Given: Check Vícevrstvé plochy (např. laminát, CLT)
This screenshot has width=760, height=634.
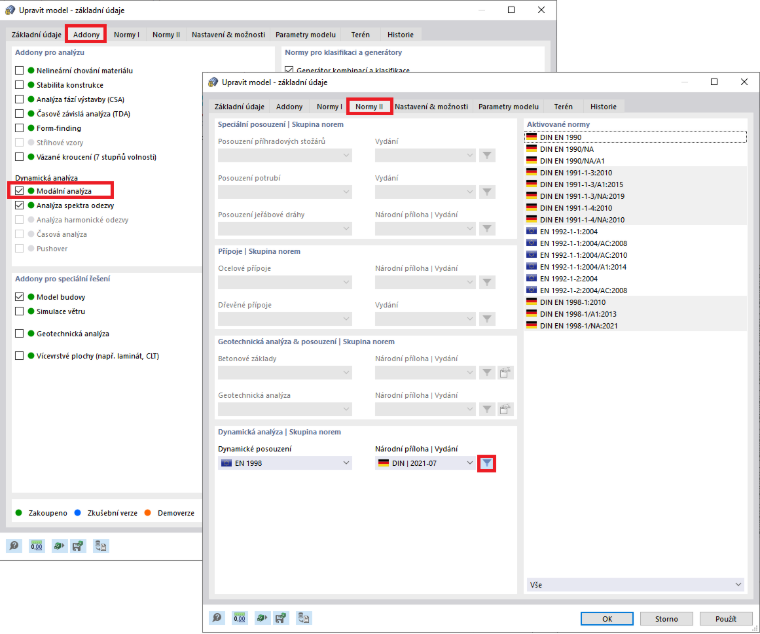Looking at the screenshot, I should 19,356.
